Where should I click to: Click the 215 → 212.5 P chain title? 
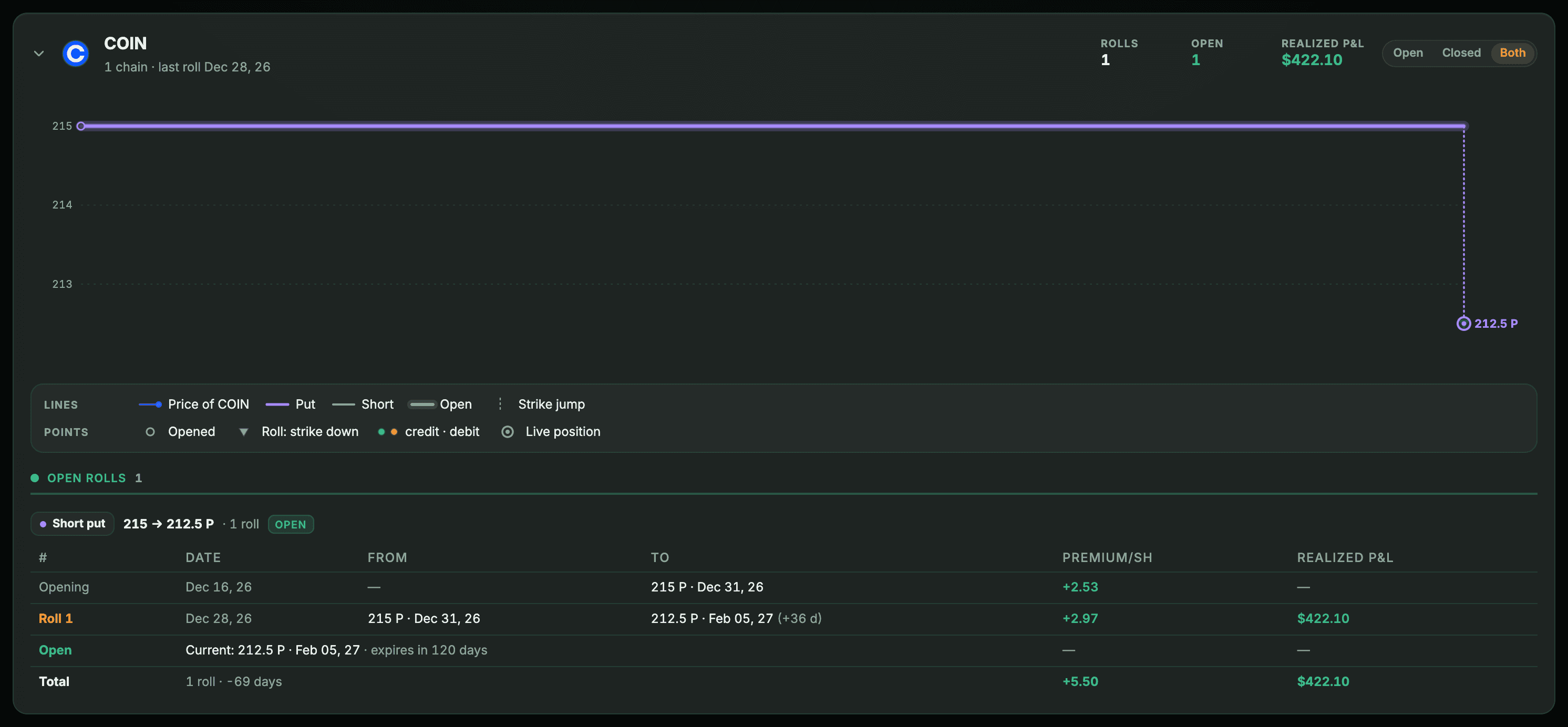169,524
